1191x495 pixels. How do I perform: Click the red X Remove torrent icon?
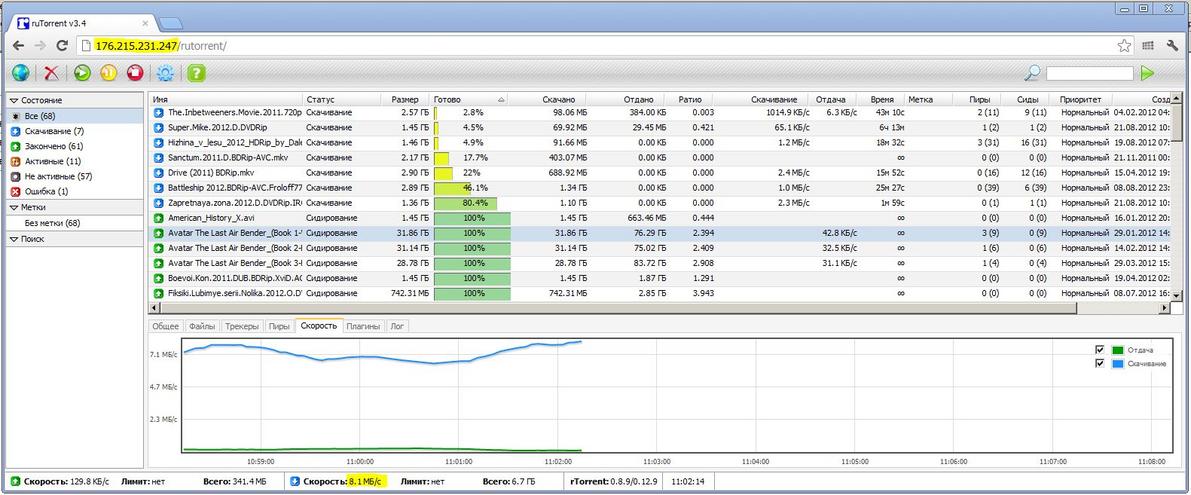click(52, 73)
